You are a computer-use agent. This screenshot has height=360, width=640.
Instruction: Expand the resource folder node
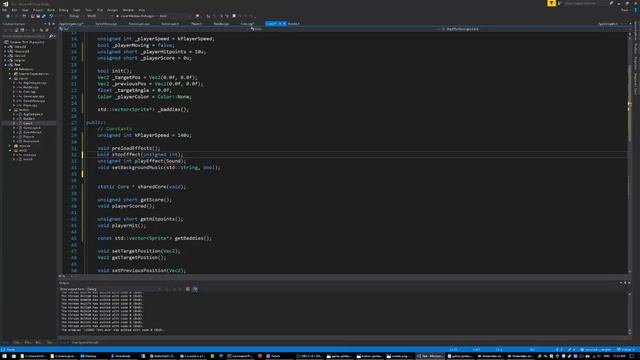(x=10, y=146)
